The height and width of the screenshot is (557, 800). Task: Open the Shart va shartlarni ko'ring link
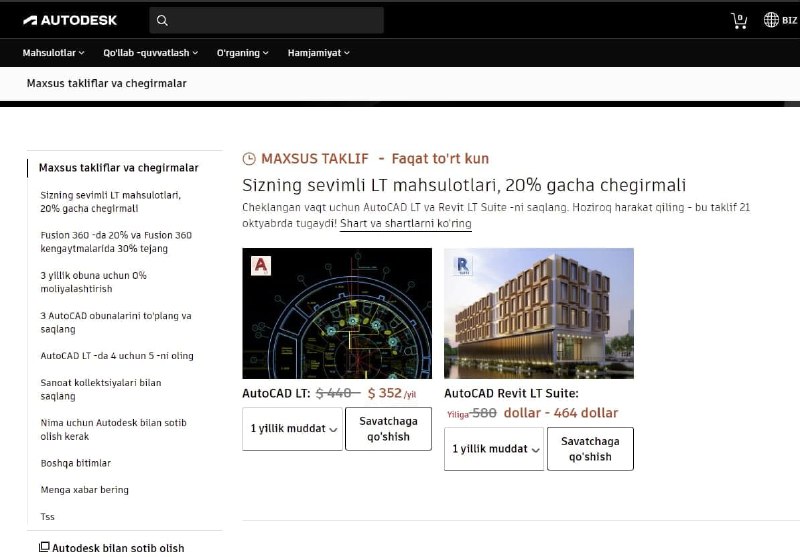click(406, 223)
